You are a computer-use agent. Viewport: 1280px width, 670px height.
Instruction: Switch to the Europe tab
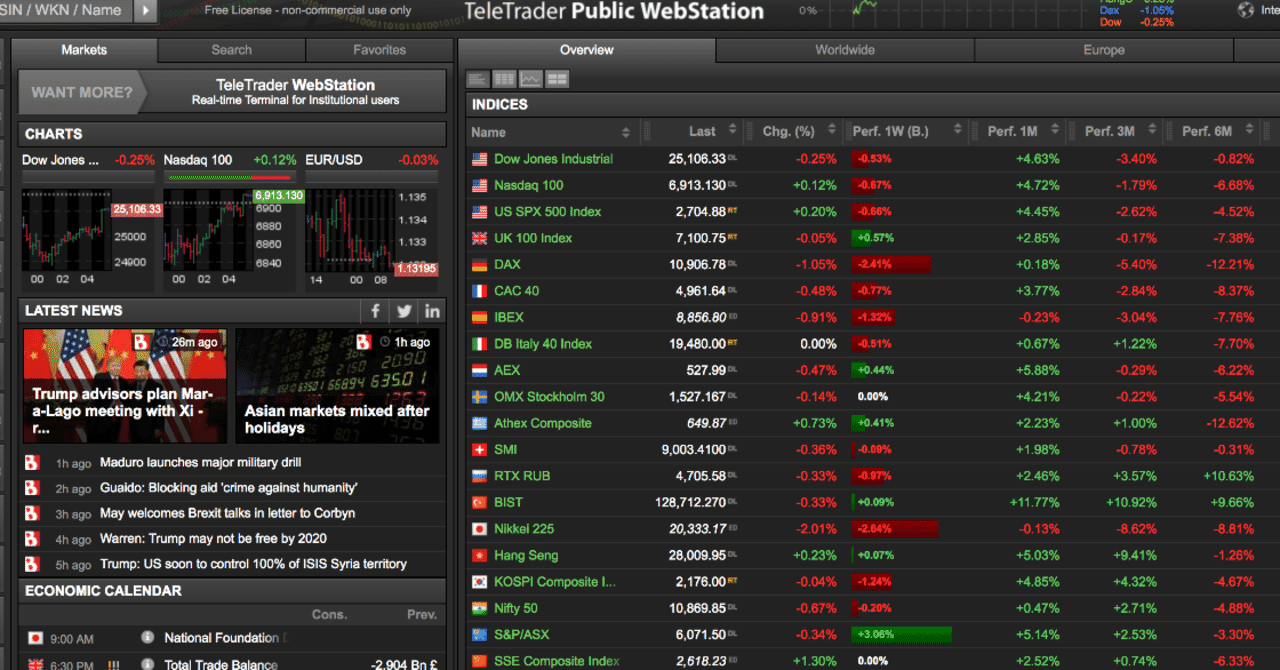[1104, 50]
